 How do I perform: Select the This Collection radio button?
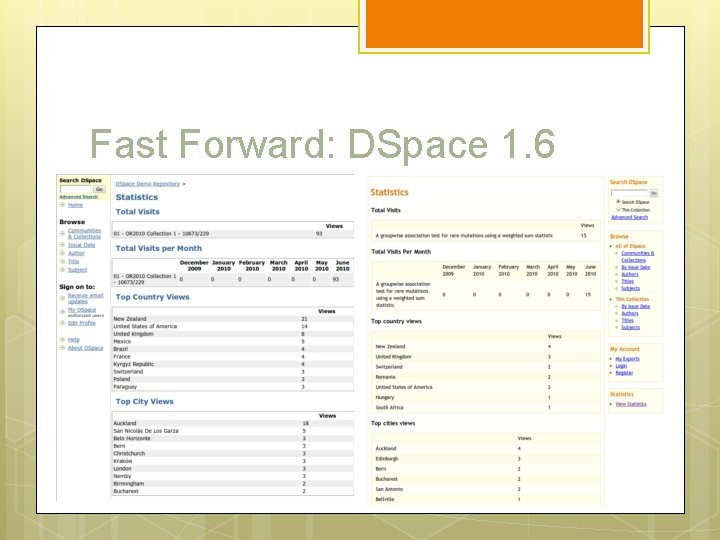(618, 209)
